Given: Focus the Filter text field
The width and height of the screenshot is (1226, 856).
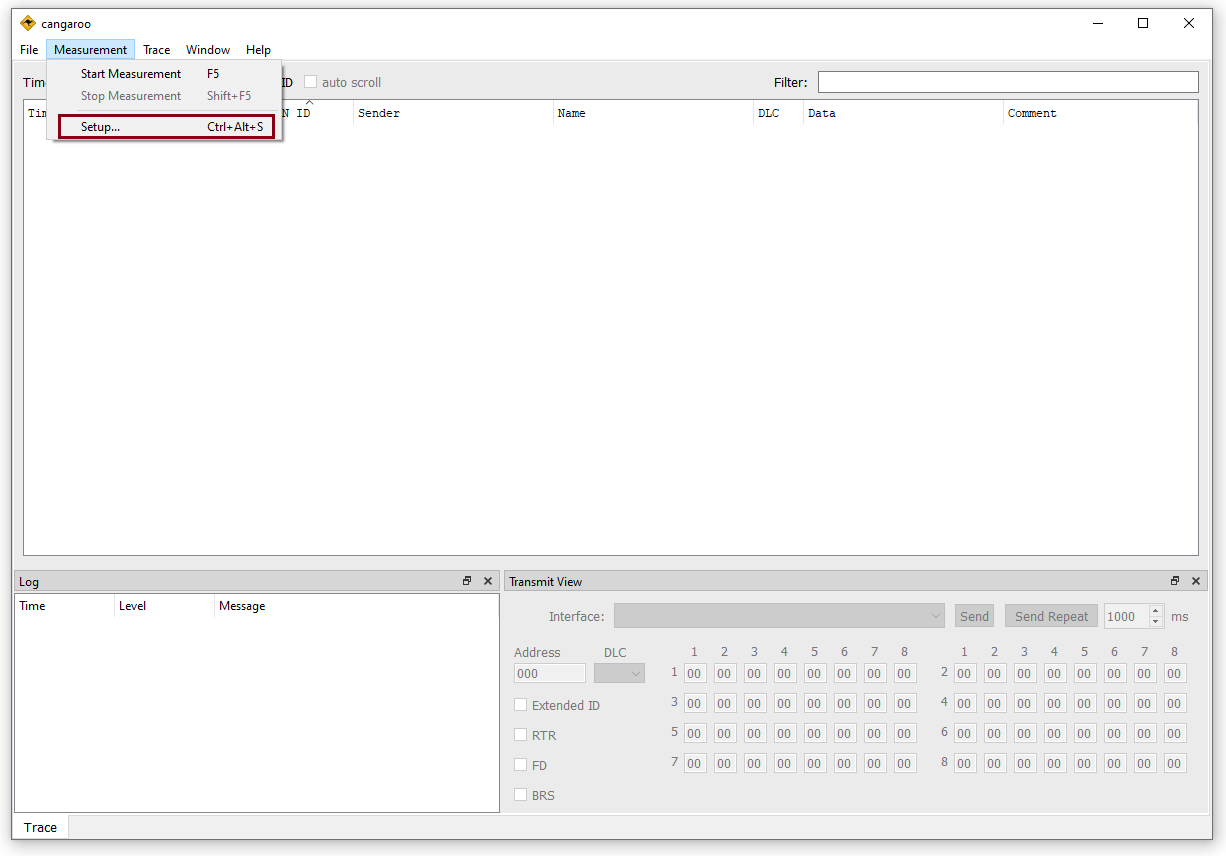Looking at the screenshot, I should [1008, 82].
